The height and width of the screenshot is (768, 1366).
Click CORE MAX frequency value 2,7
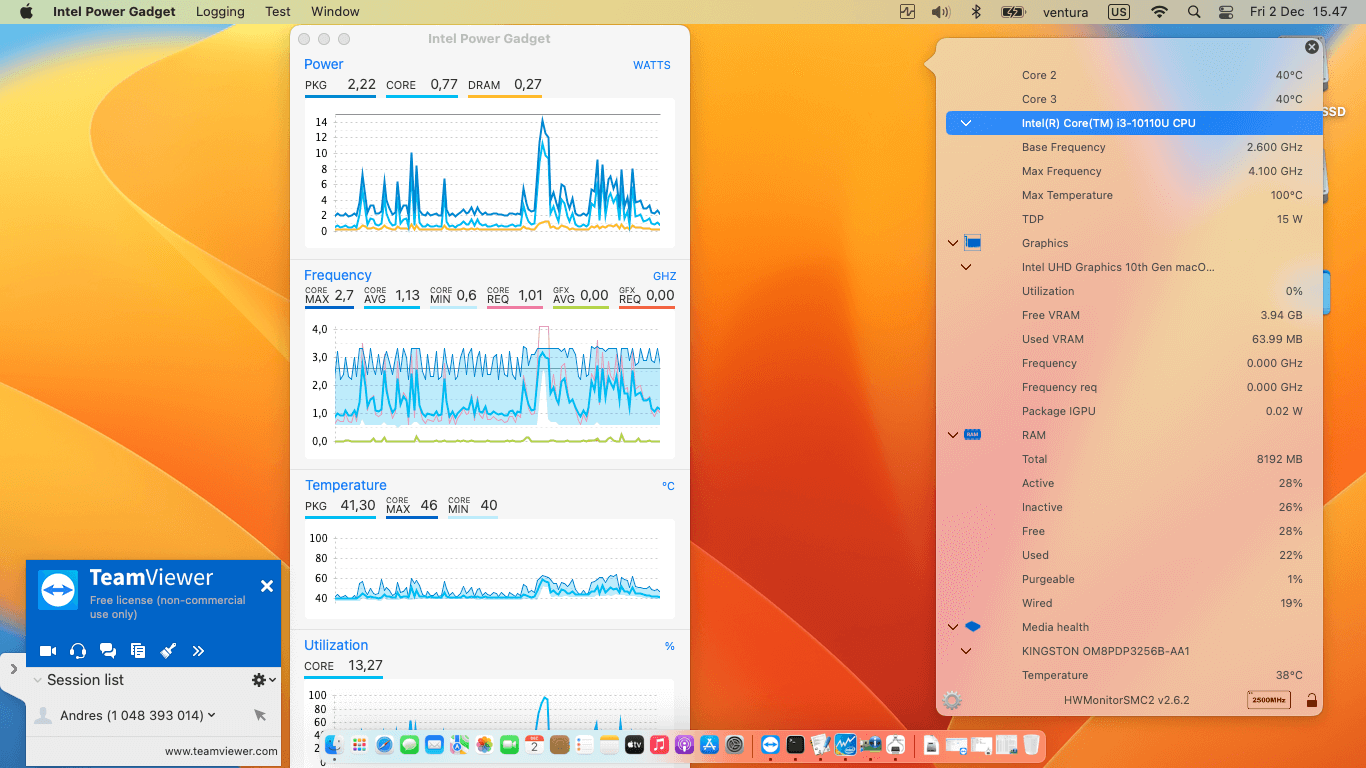(344, 296)
